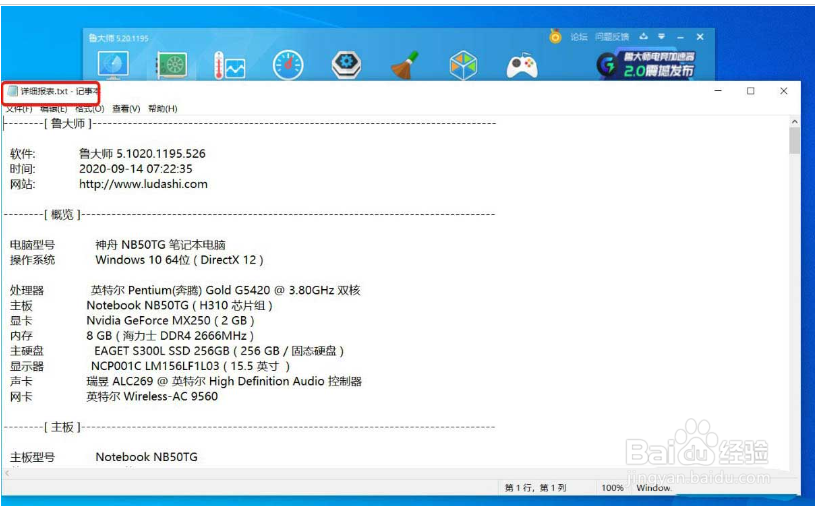Click the 8 GB DDR4 2666MHz memory line
This screenshot has width=815, height=506.
[170, 336]
